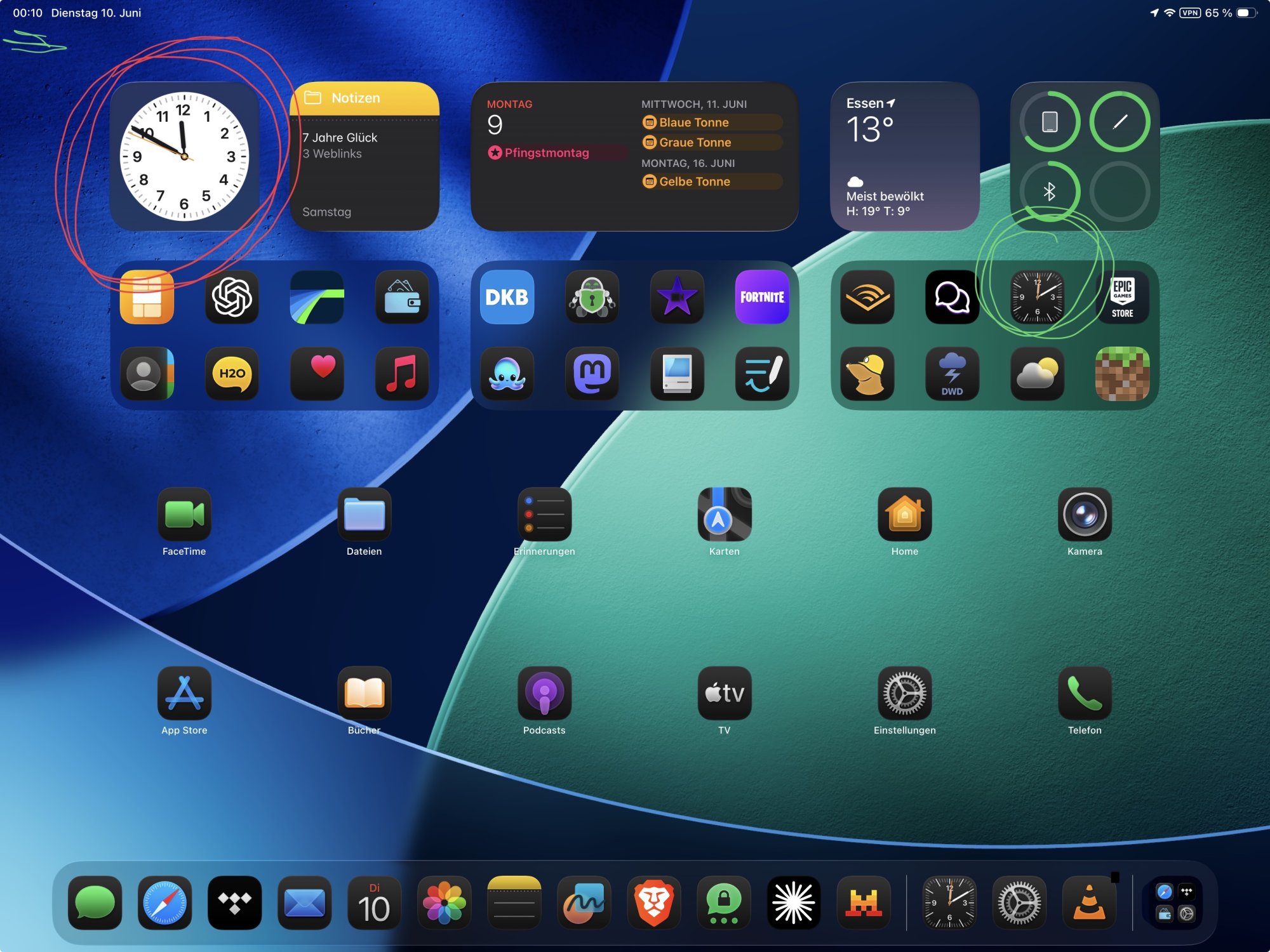Launch the Minecraft app icon
1270x952 pixels.
click(1122, 373)
